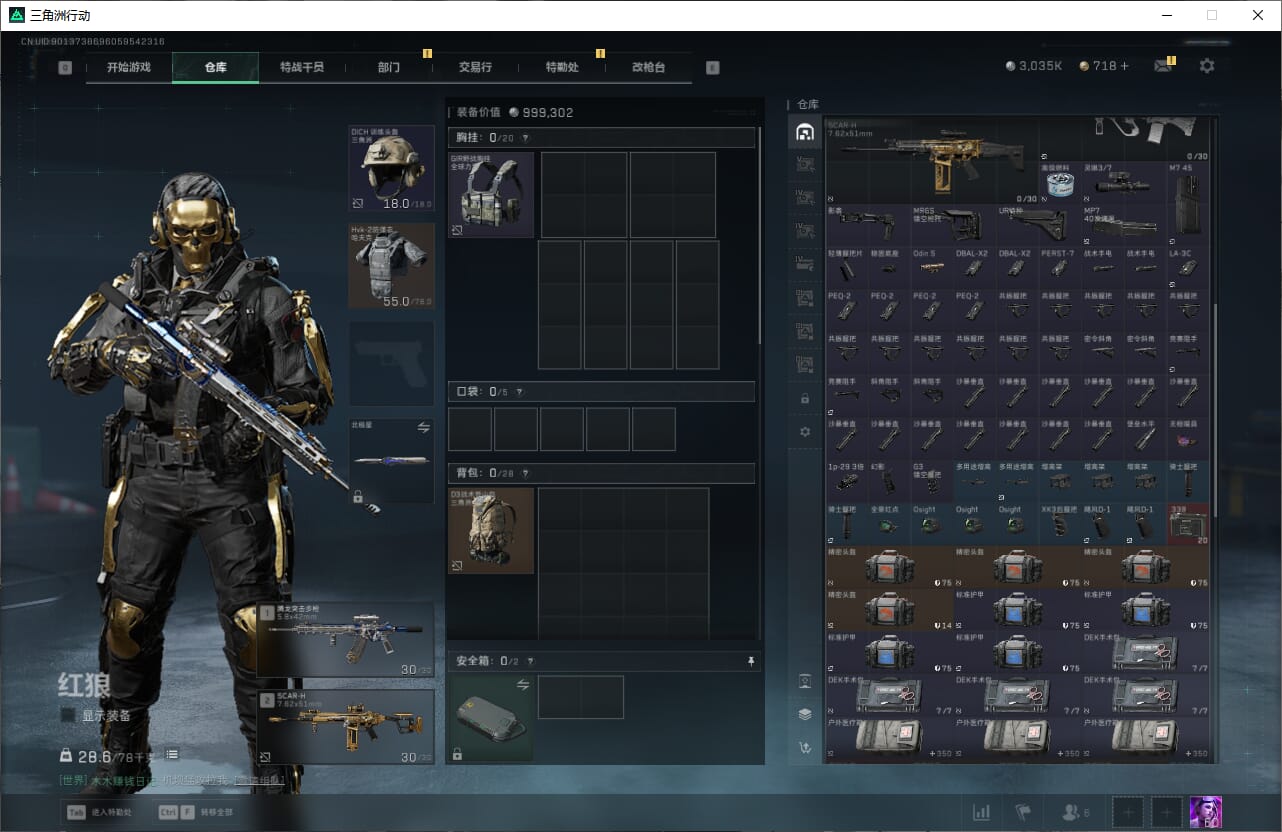
Task: Expand the 胸挂 section help marker
Action: [x=525, y=138]
